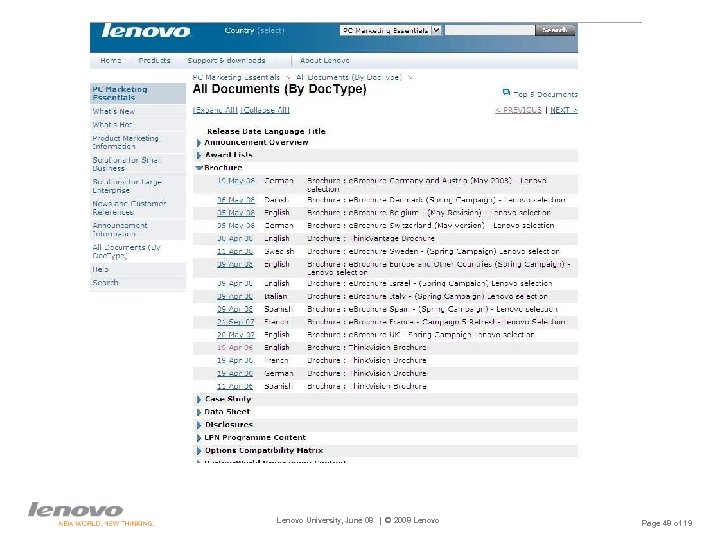
Task: Click PC Marketing Essentials breadcrumb link
Action: (236, 77)
